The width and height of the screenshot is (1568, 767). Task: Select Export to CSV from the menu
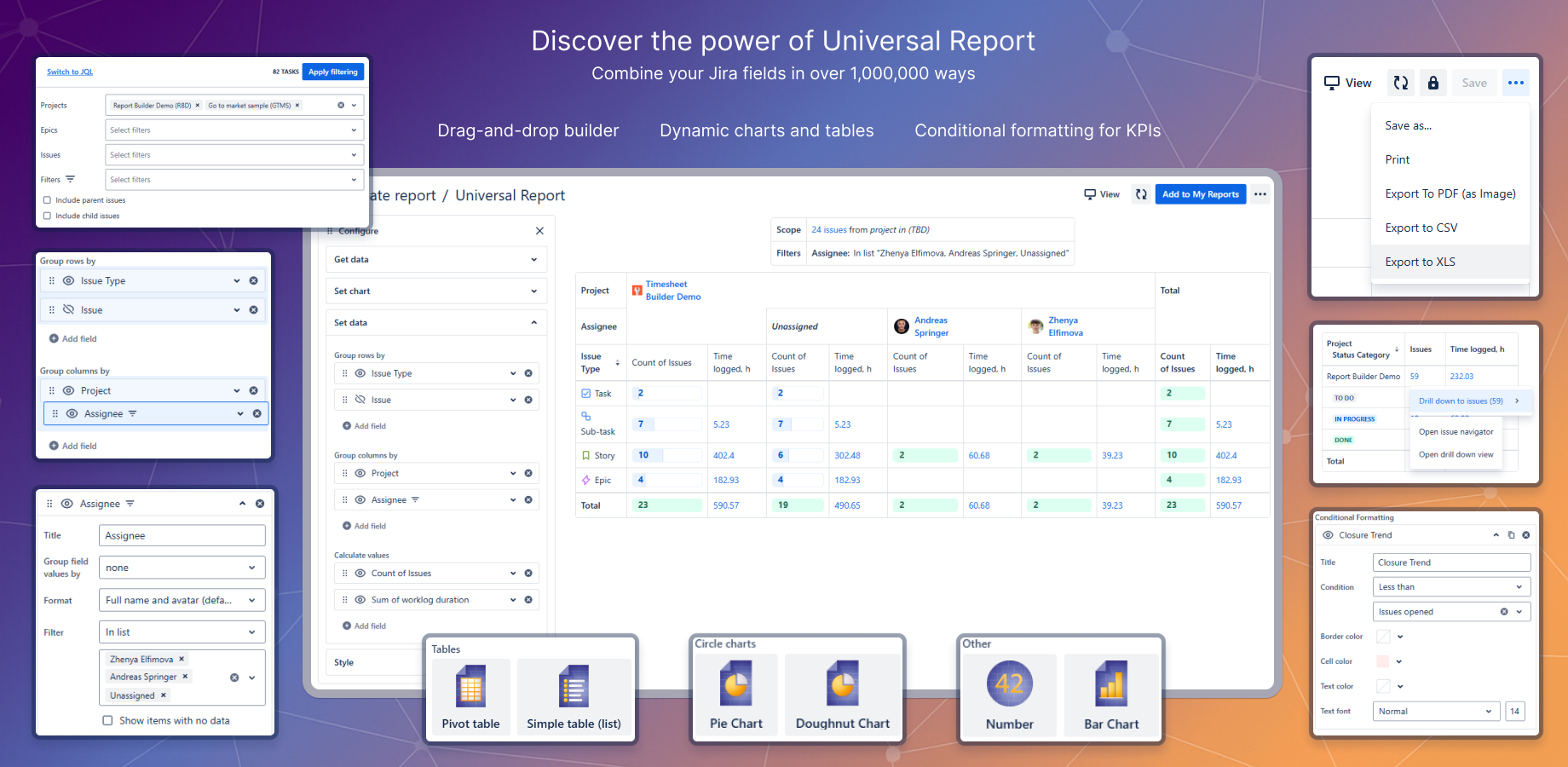coord(1421,228)
